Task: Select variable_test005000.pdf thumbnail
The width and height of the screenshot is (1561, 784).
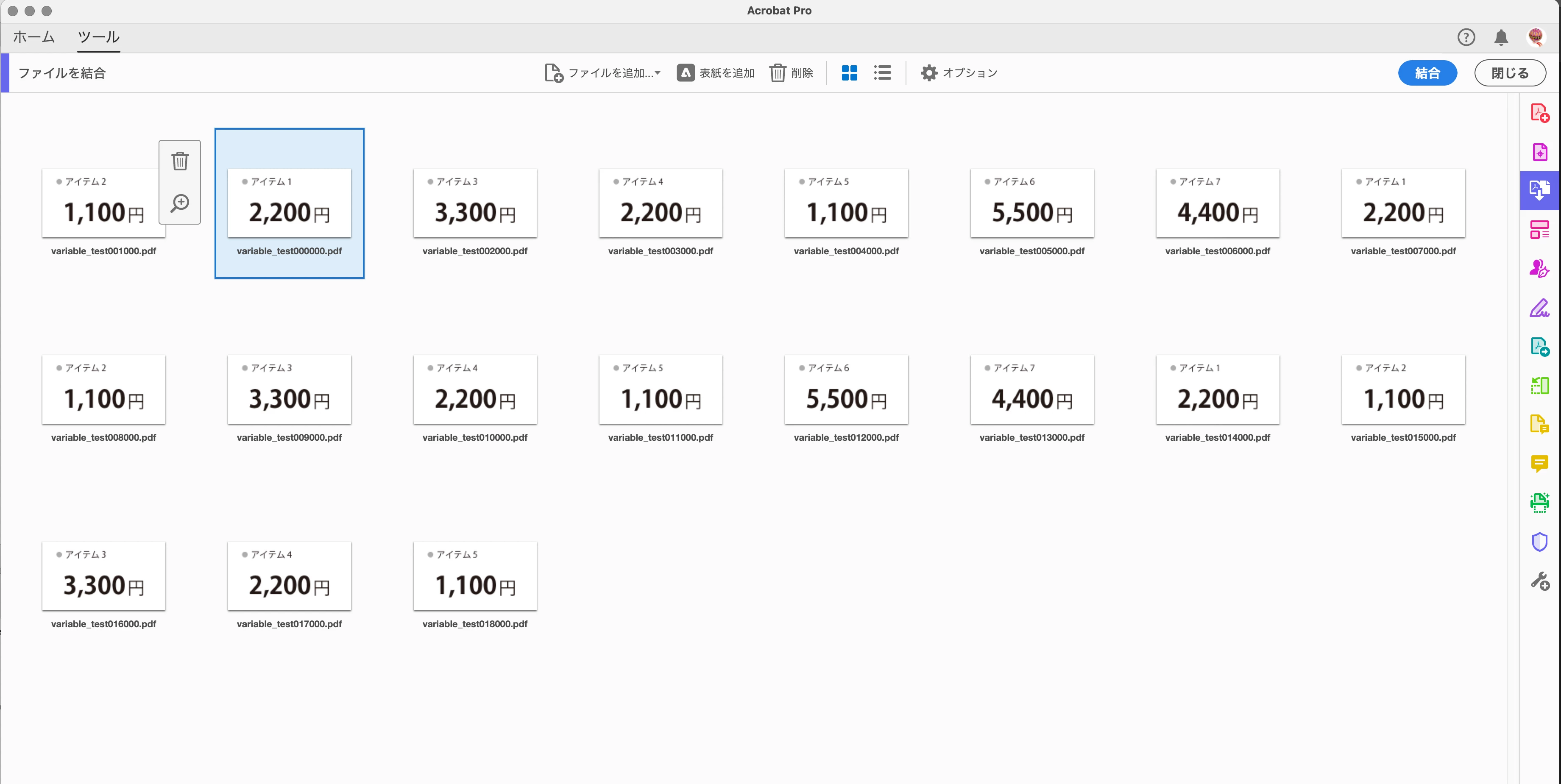Action: [1031, 203]
